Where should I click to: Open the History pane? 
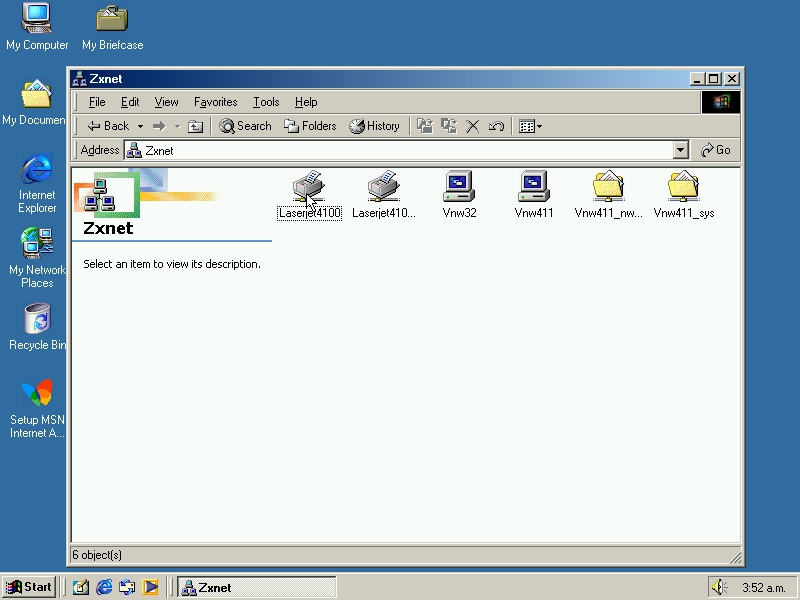point(374,126)
